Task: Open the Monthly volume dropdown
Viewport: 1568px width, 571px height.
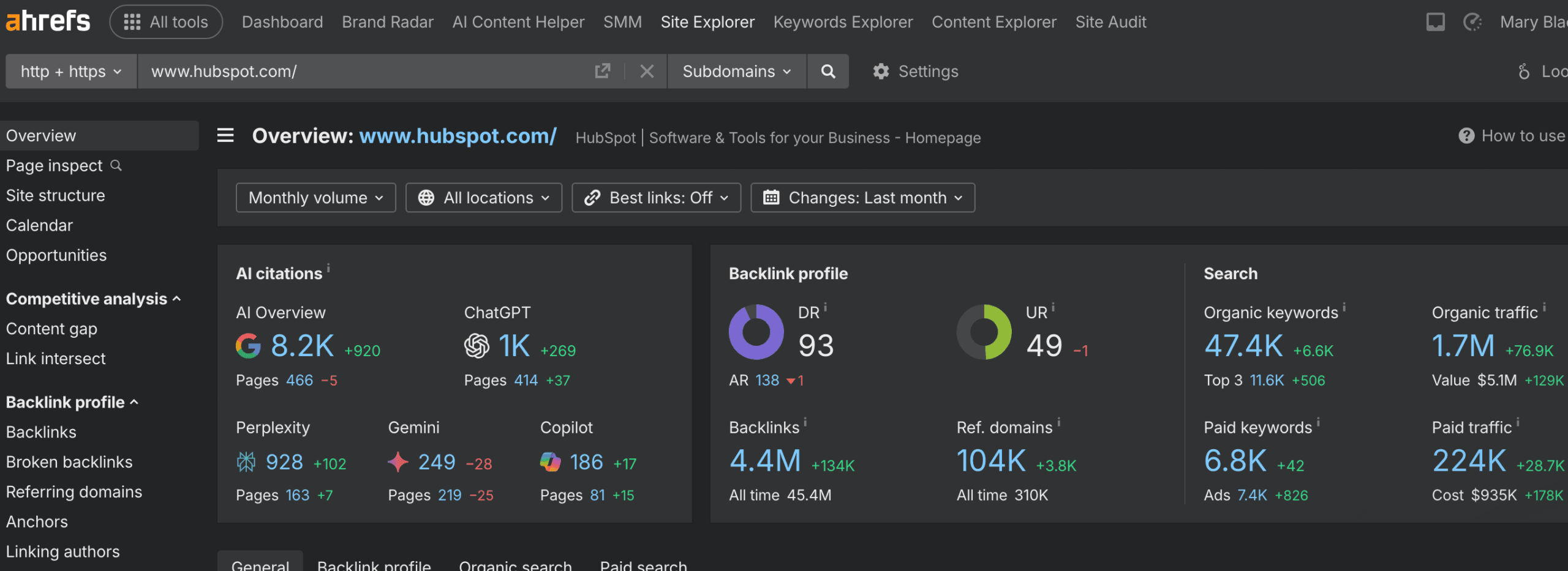Action: [x=315, y=198]
